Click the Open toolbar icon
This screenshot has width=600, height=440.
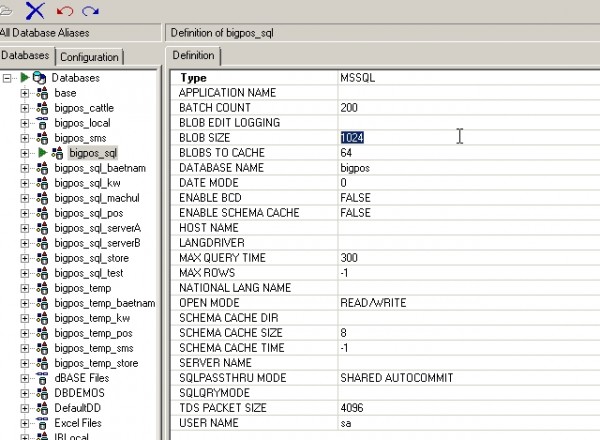point(8,9)
